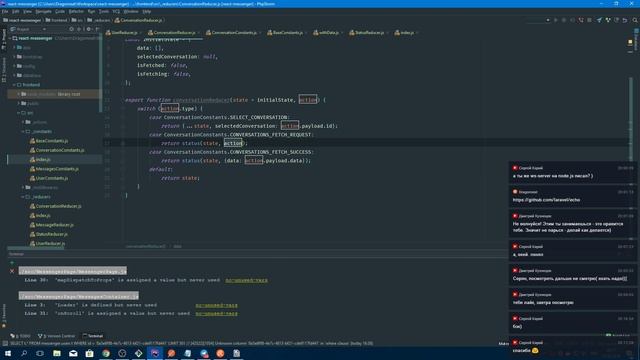This screenshot has height=360, width=640.
Task: Add a new terminal session with plus icon
Action: (12, 263)
